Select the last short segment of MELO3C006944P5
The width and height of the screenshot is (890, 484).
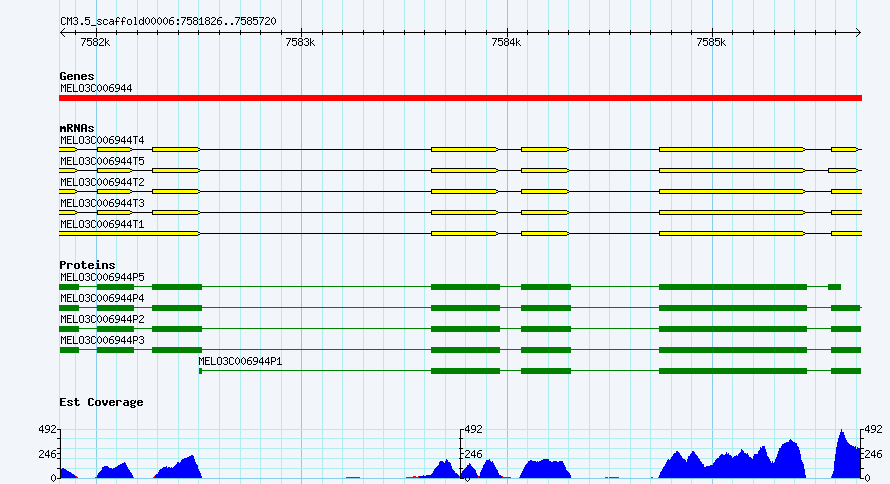tap(834, 287)
